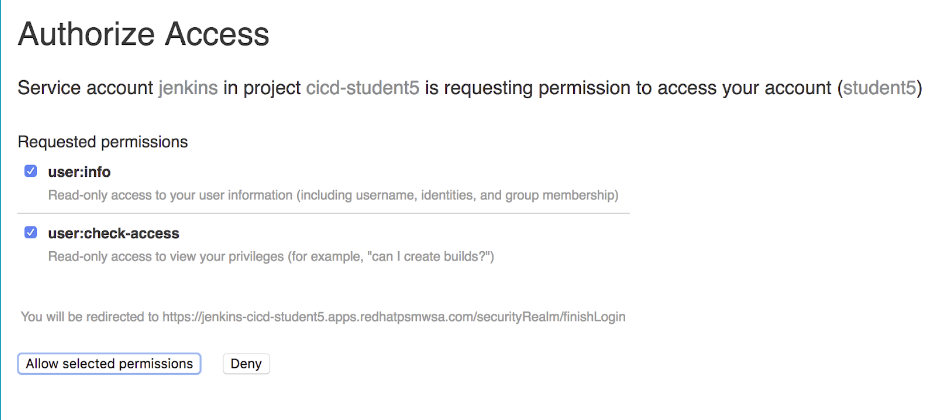
Task: Deny the access request
Action: point(246,364)
